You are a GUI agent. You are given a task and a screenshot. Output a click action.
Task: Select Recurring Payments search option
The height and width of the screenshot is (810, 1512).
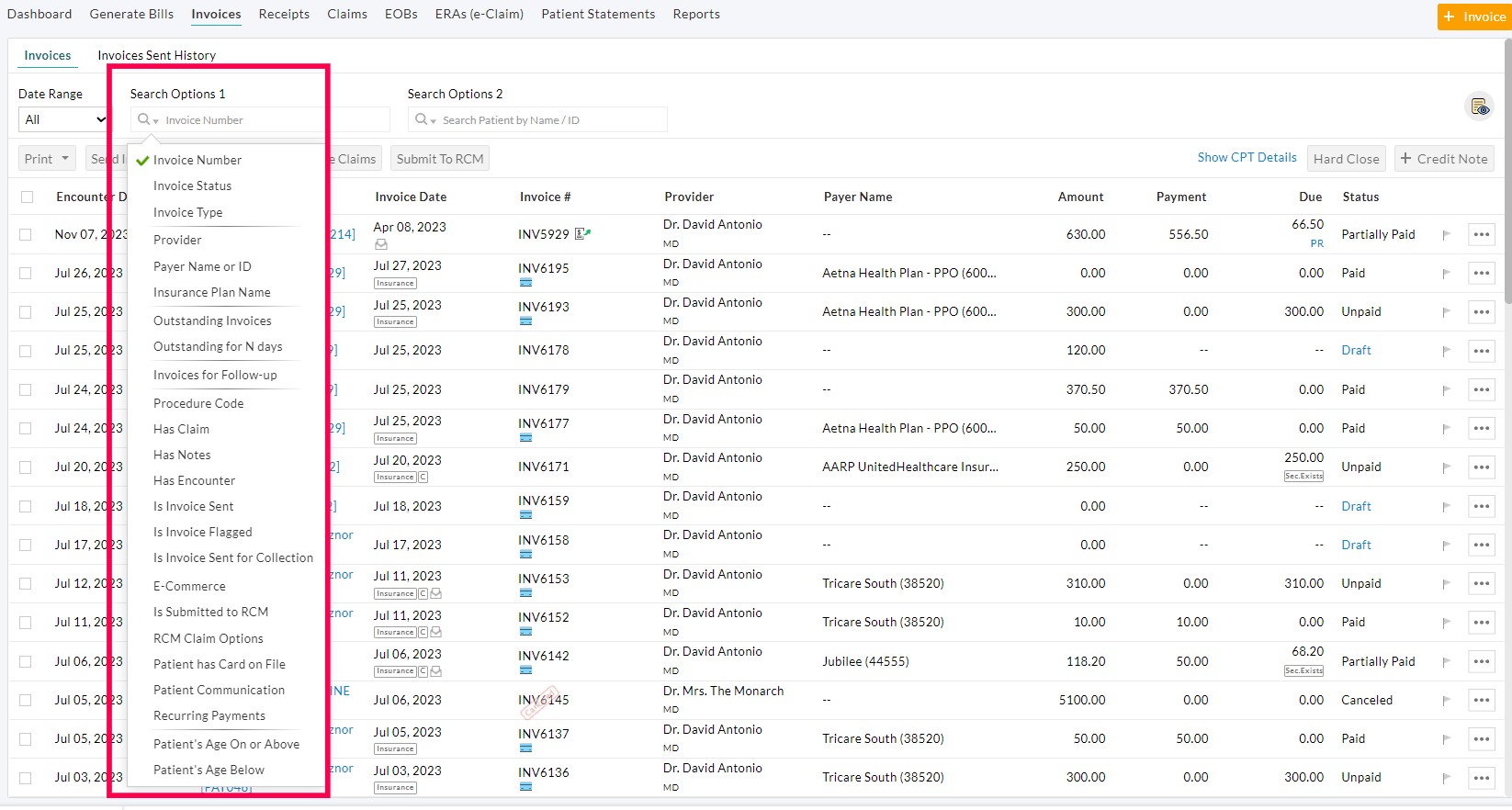[209, 715]
